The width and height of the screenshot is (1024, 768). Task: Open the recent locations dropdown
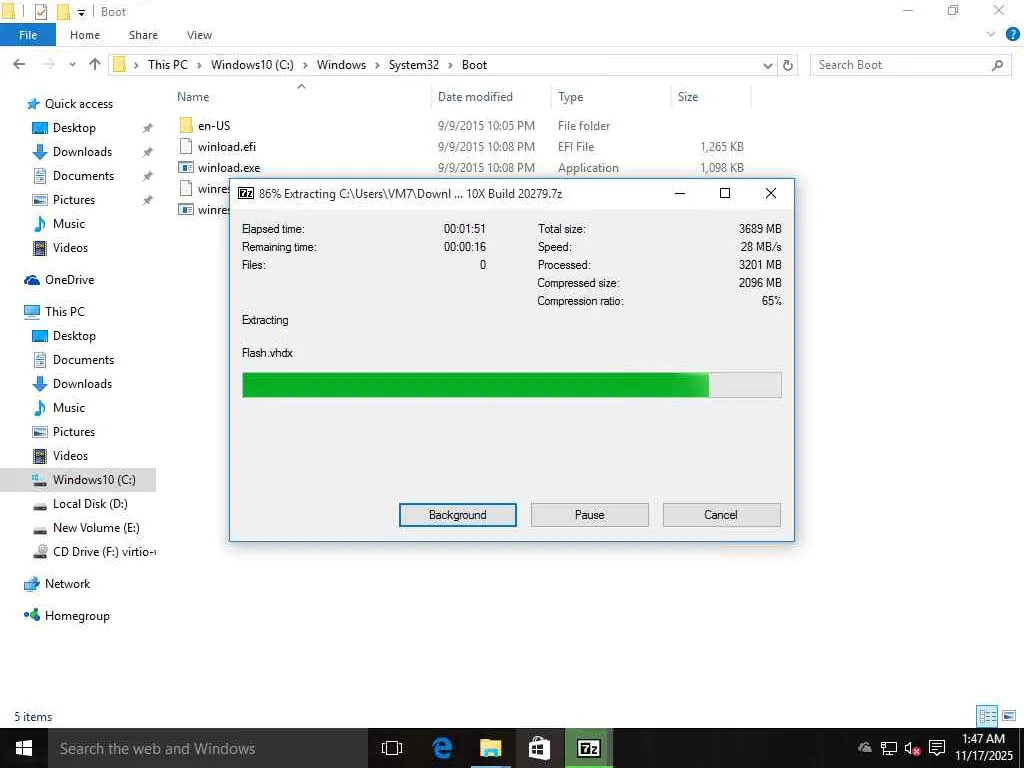click(72, 65)
